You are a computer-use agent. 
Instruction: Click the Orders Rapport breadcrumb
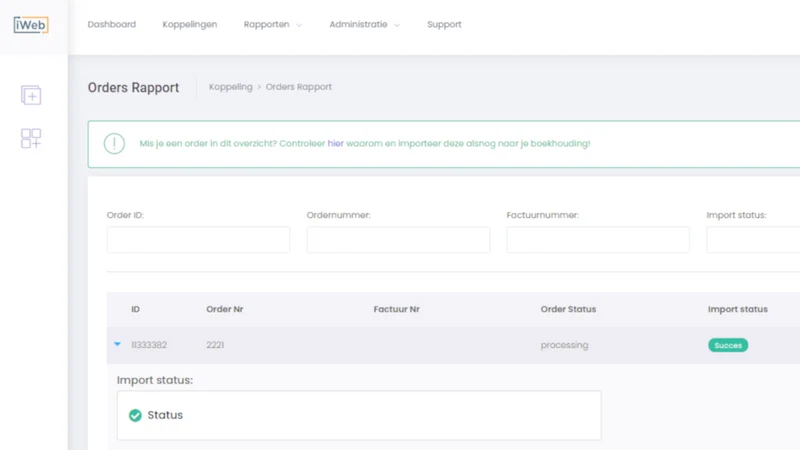coord(298,87)
